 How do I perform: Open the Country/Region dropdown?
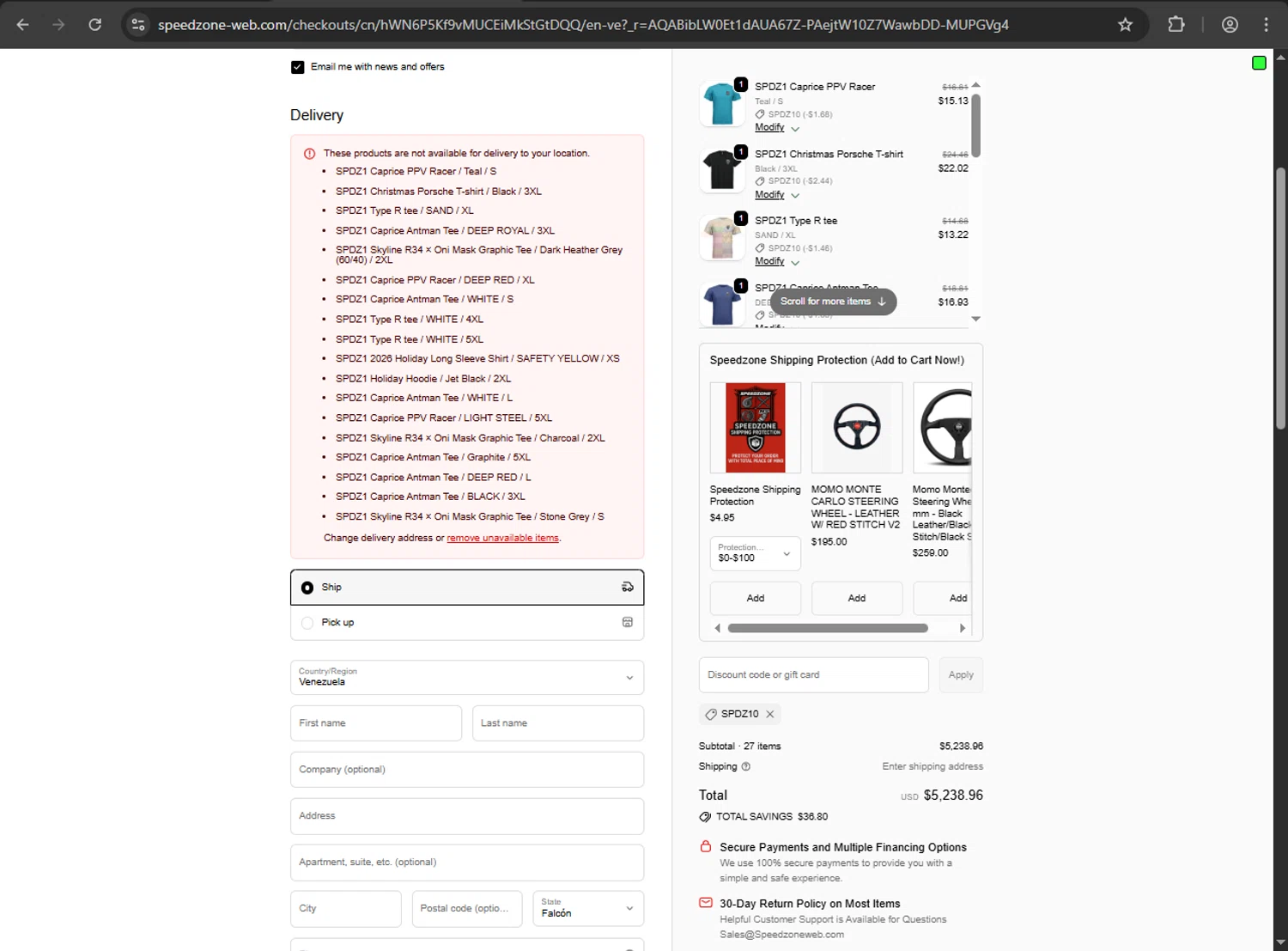[x=467, y=678]
